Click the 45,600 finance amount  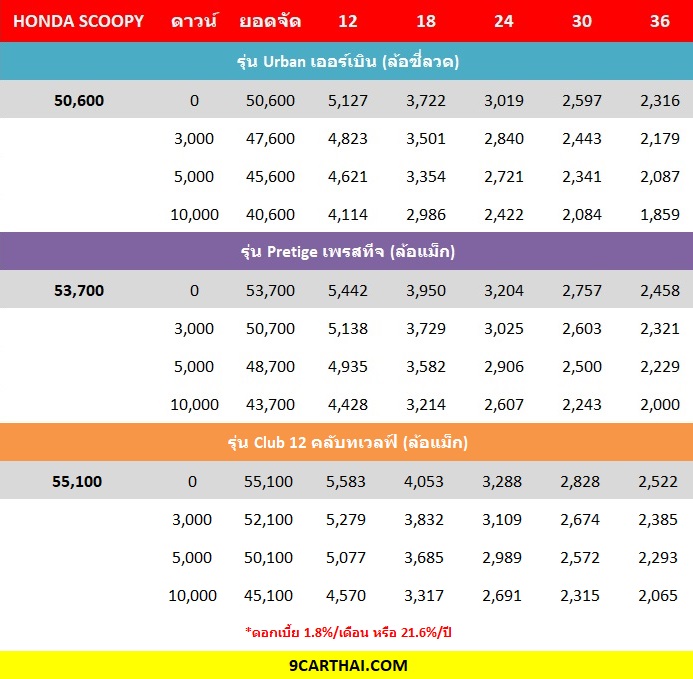[x=270, y=177]
